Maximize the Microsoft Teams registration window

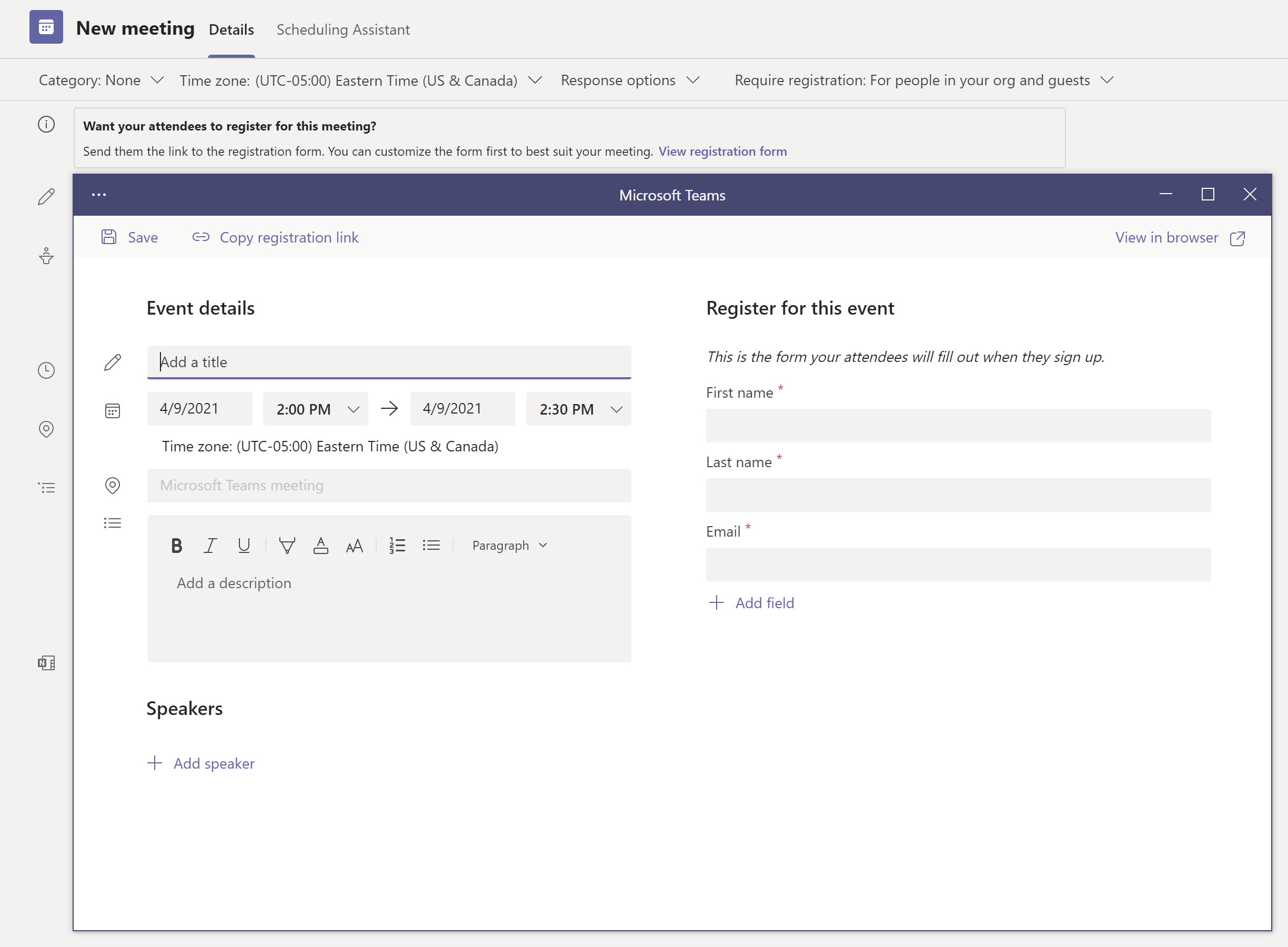pyautogui.click(x=1207, y=194)
